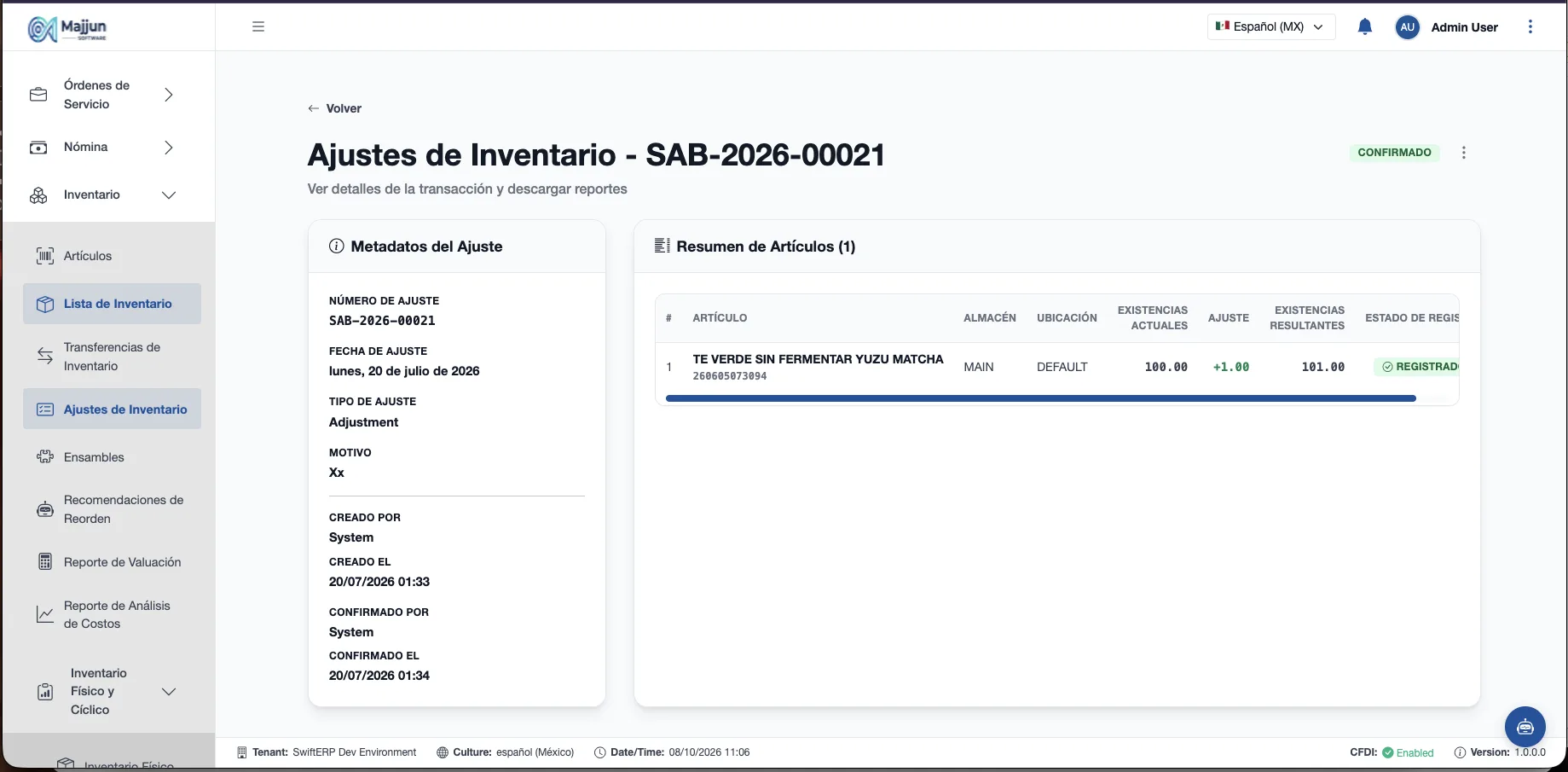Click the CFDI Enabled status indicator
Image resolution: width=1568 pixels, height=772 pixels.
(1392, 752)
